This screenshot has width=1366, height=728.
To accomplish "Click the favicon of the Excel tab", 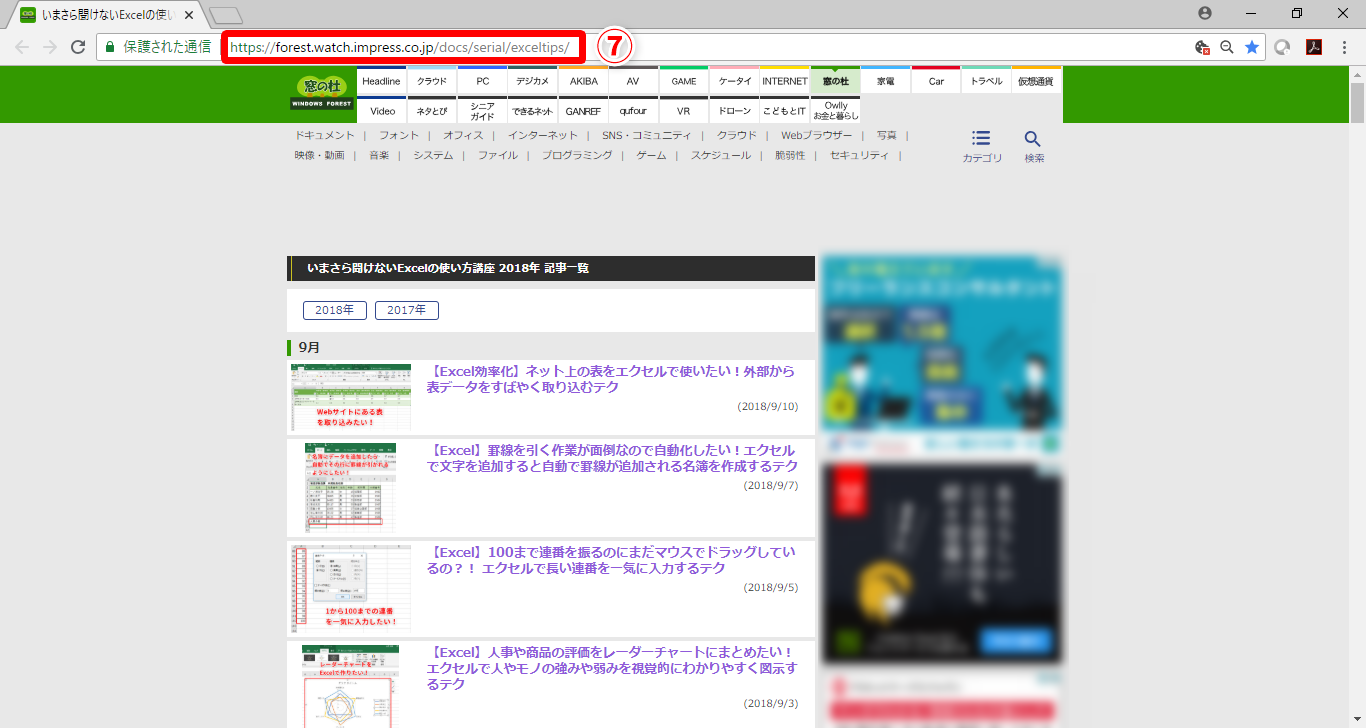I will 28,15.
